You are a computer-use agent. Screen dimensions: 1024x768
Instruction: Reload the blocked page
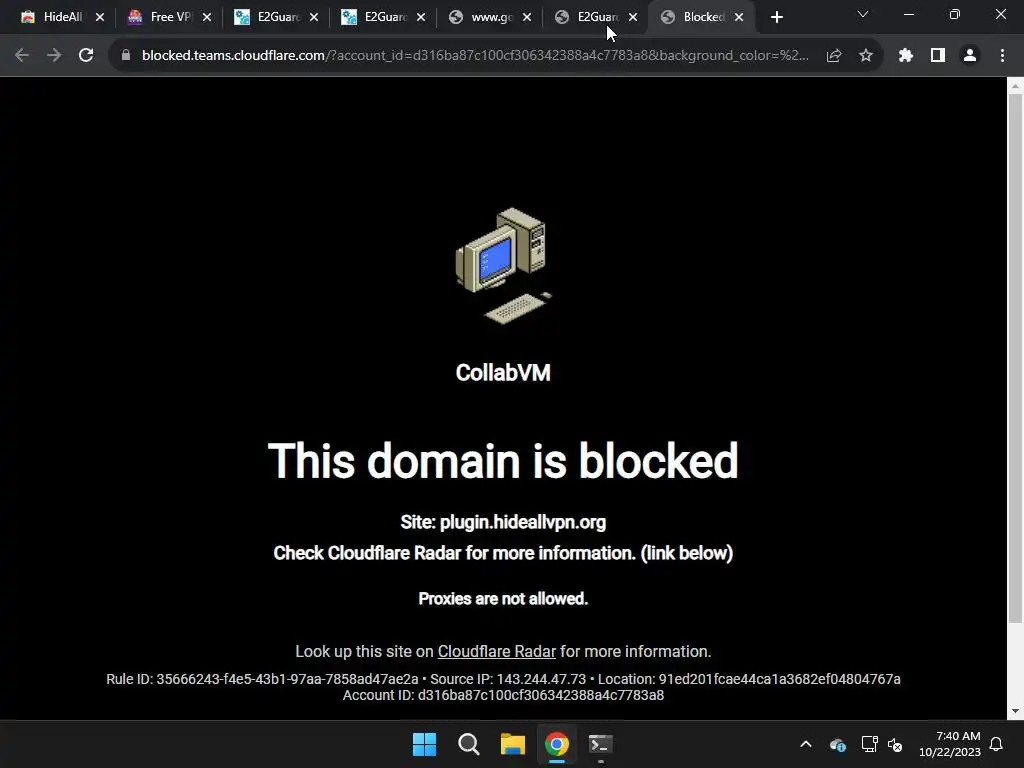tap(86, 56)
